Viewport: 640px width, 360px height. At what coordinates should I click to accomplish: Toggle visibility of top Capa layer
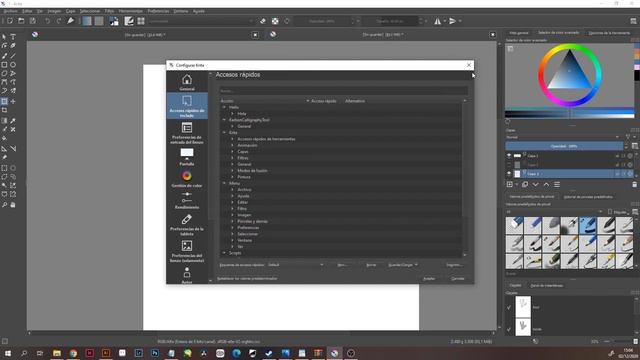tap(509, 156)
